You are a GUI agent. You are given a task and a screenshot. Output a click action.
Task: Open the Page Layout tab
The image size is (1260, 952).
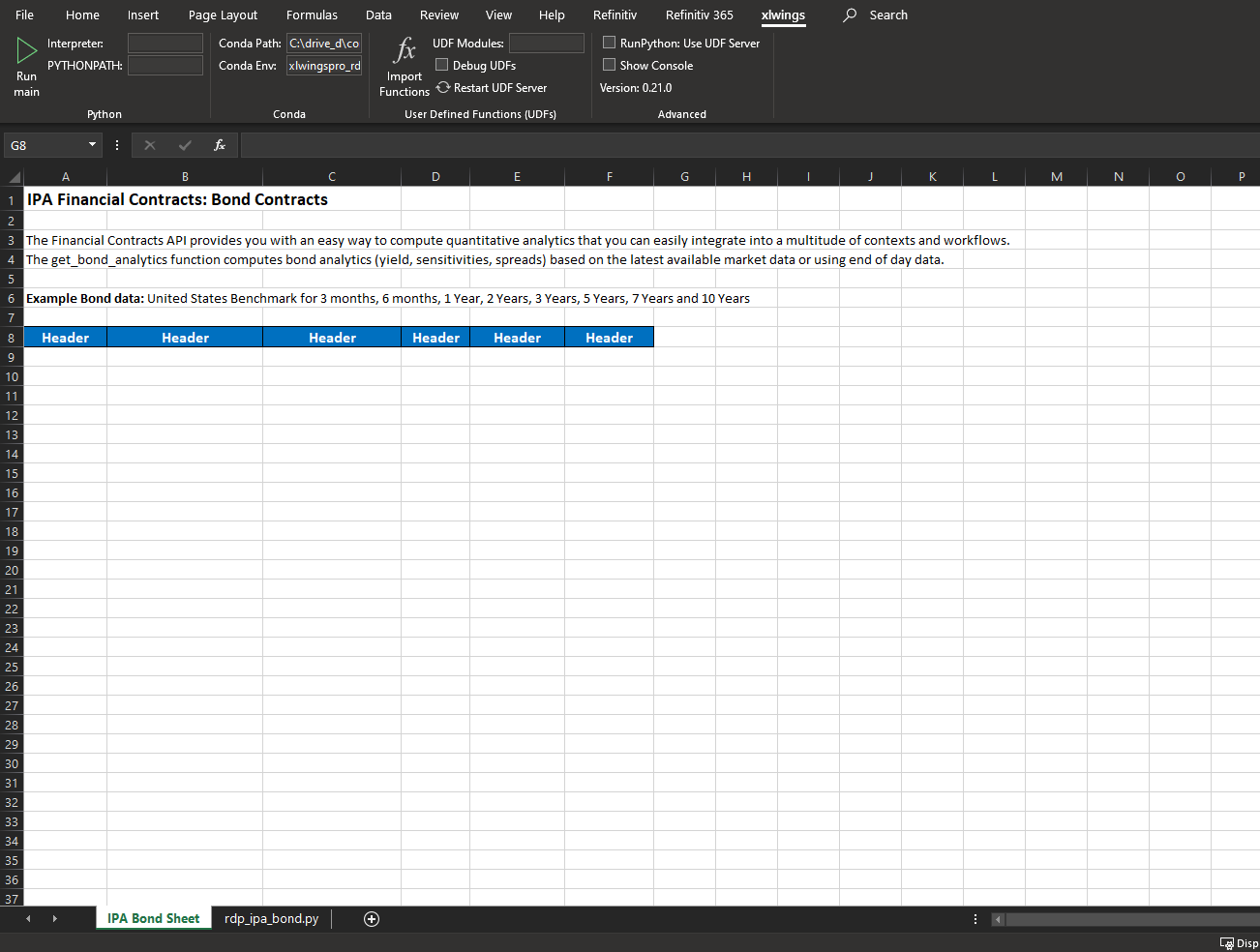tap(223, 15)
